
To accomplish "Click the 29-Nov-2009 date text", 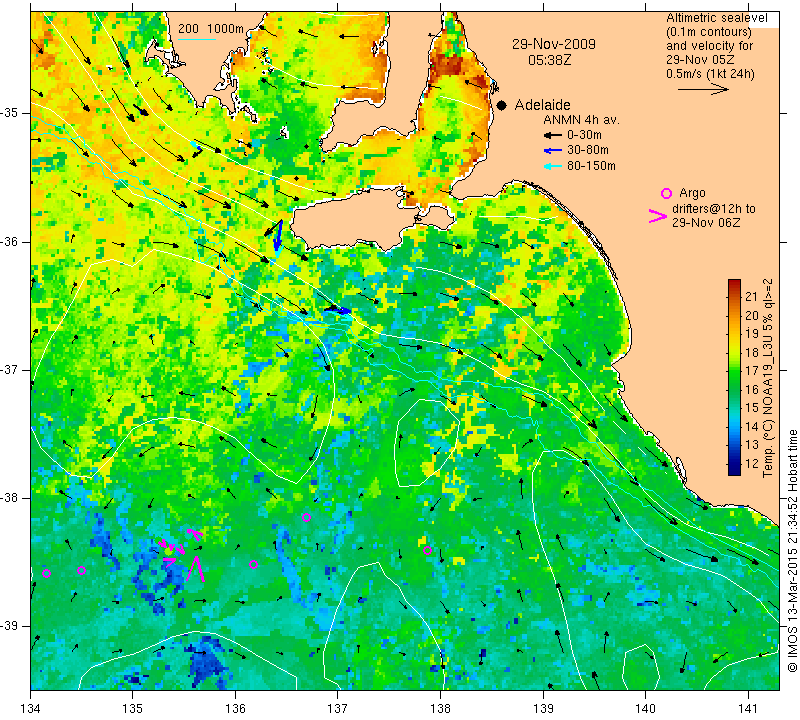I will 554,44.
